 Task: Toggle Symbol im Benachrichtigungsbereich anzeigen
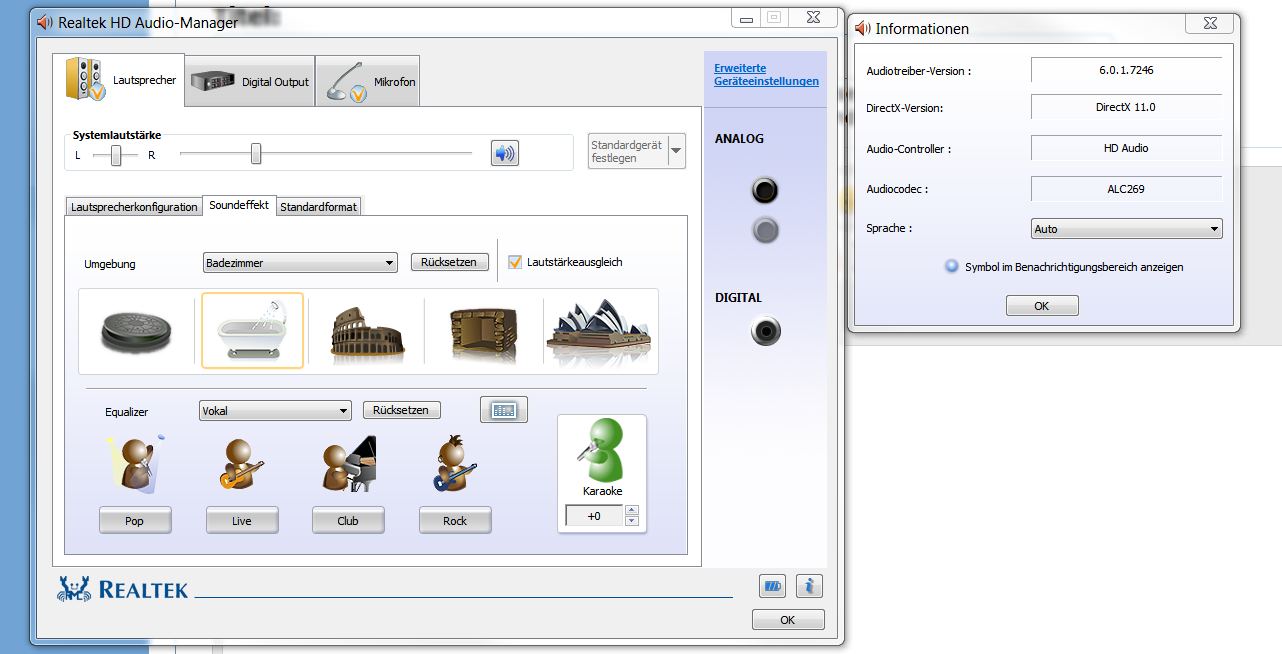(x=951, y=267)
